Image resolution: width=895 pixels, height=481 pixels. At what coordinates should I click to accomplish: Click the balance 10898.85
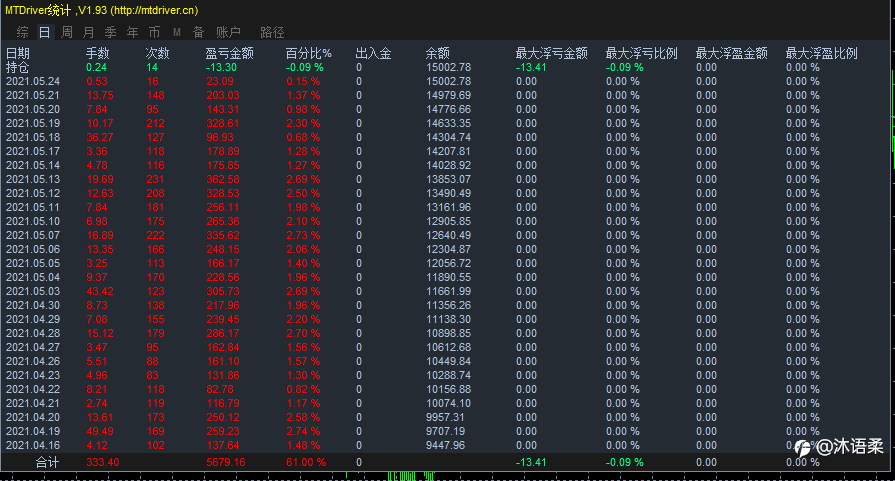(x=449, y=333)
